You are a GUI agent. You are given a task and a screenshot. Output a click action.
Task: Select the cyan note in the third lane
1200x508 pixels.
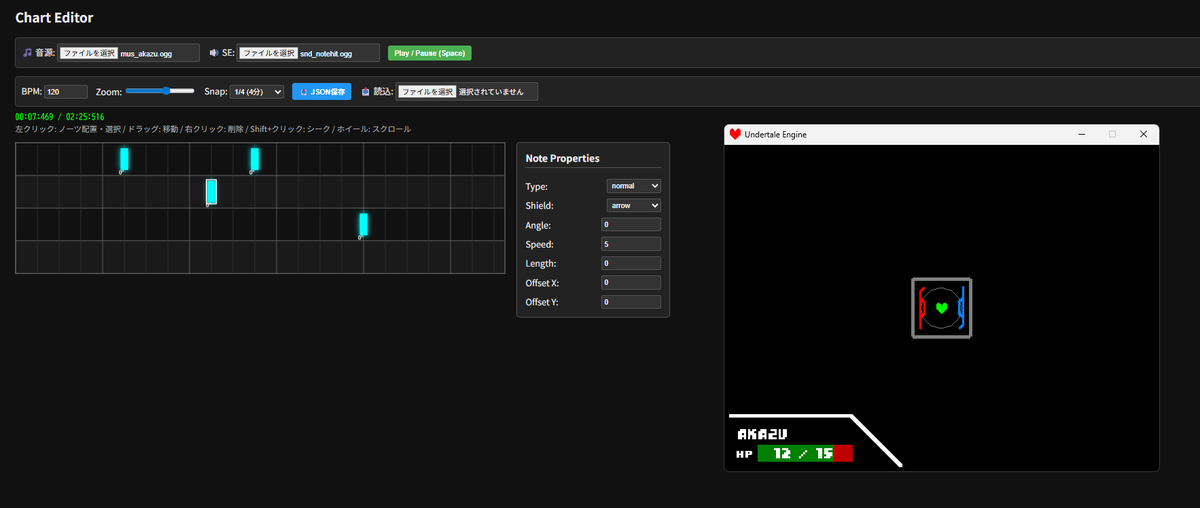(x=363, y=225)
